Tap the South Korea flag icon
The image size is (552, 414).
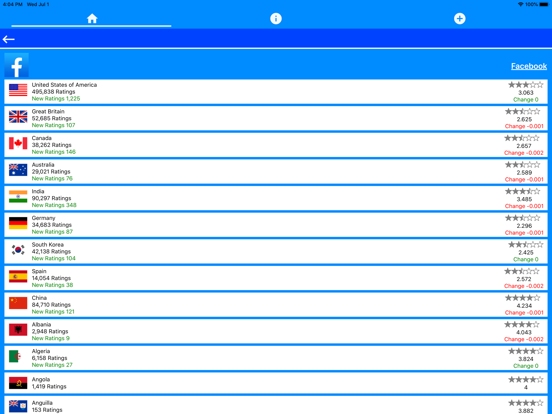point(18,250)
